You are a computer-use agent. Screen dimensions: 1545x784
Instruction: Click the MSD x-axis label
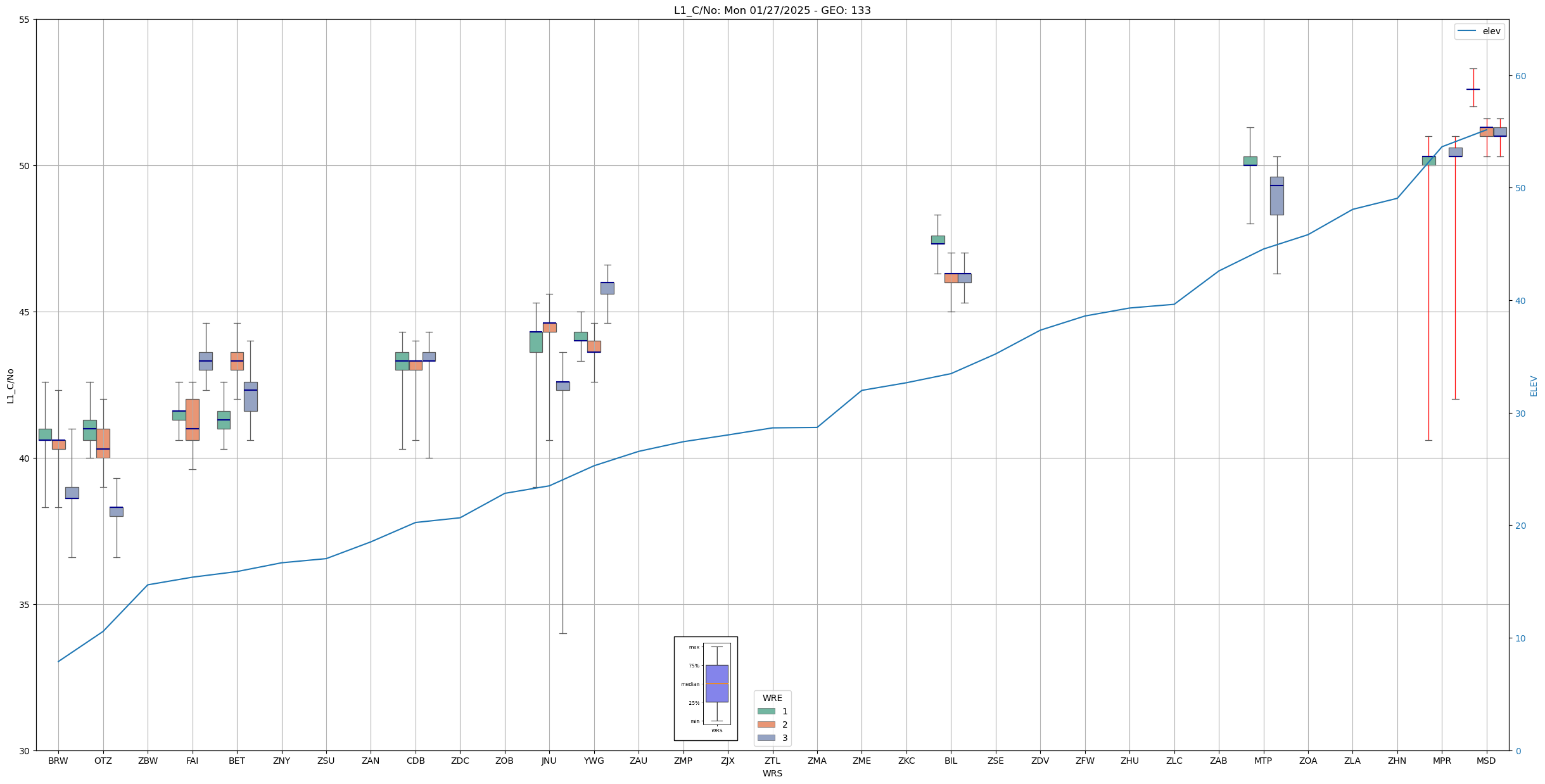[1486, 761]
